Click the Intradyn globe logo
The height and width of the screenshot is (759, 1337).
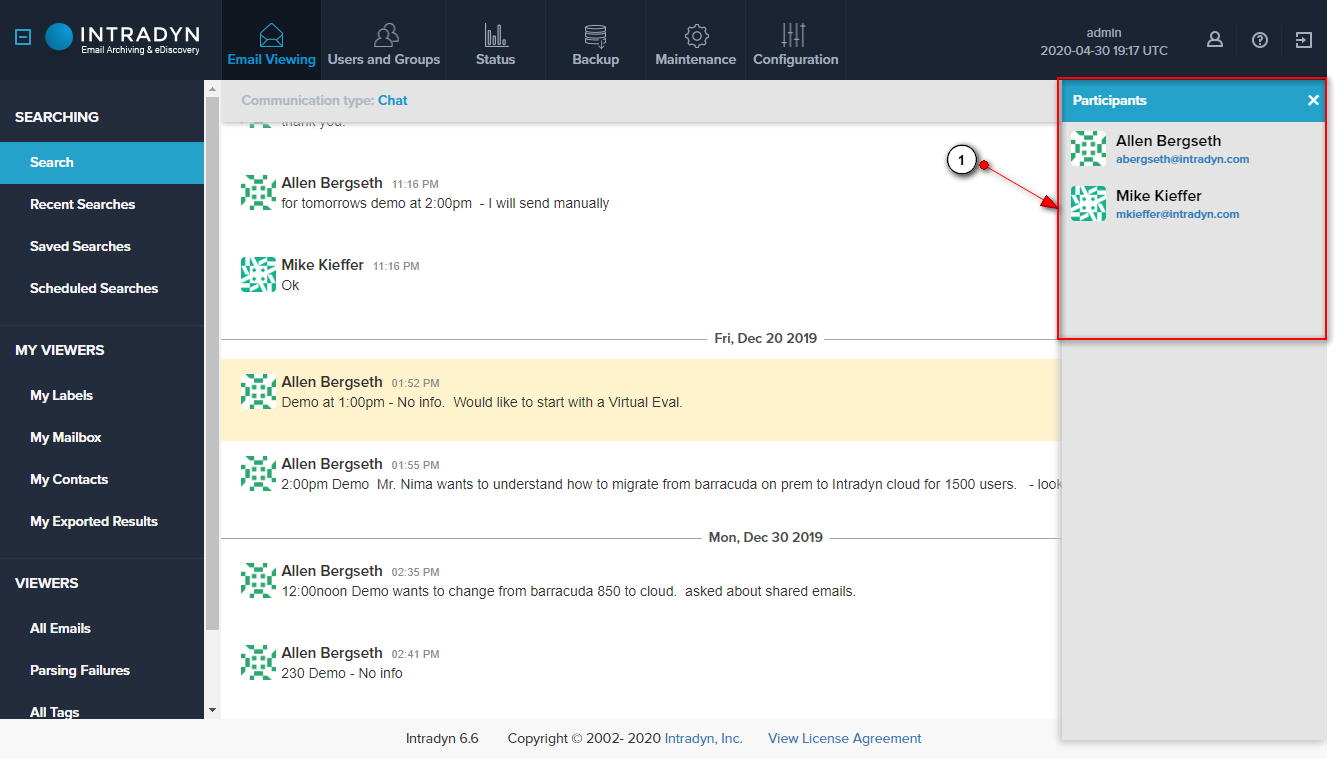point(59,38)
